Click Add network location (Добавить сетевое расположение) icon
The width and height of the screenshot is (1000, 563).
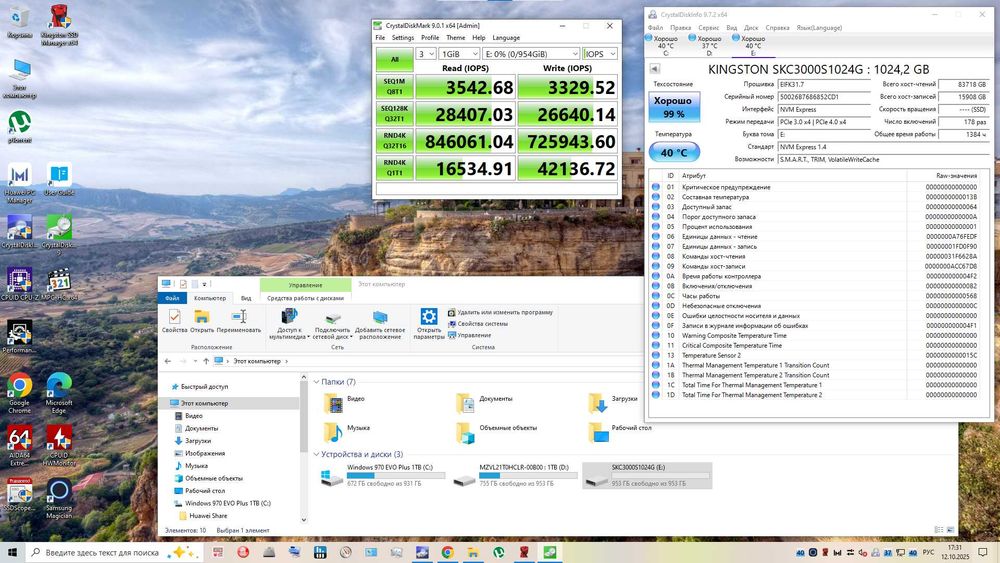pyautogui.click(x=380, y=325)
